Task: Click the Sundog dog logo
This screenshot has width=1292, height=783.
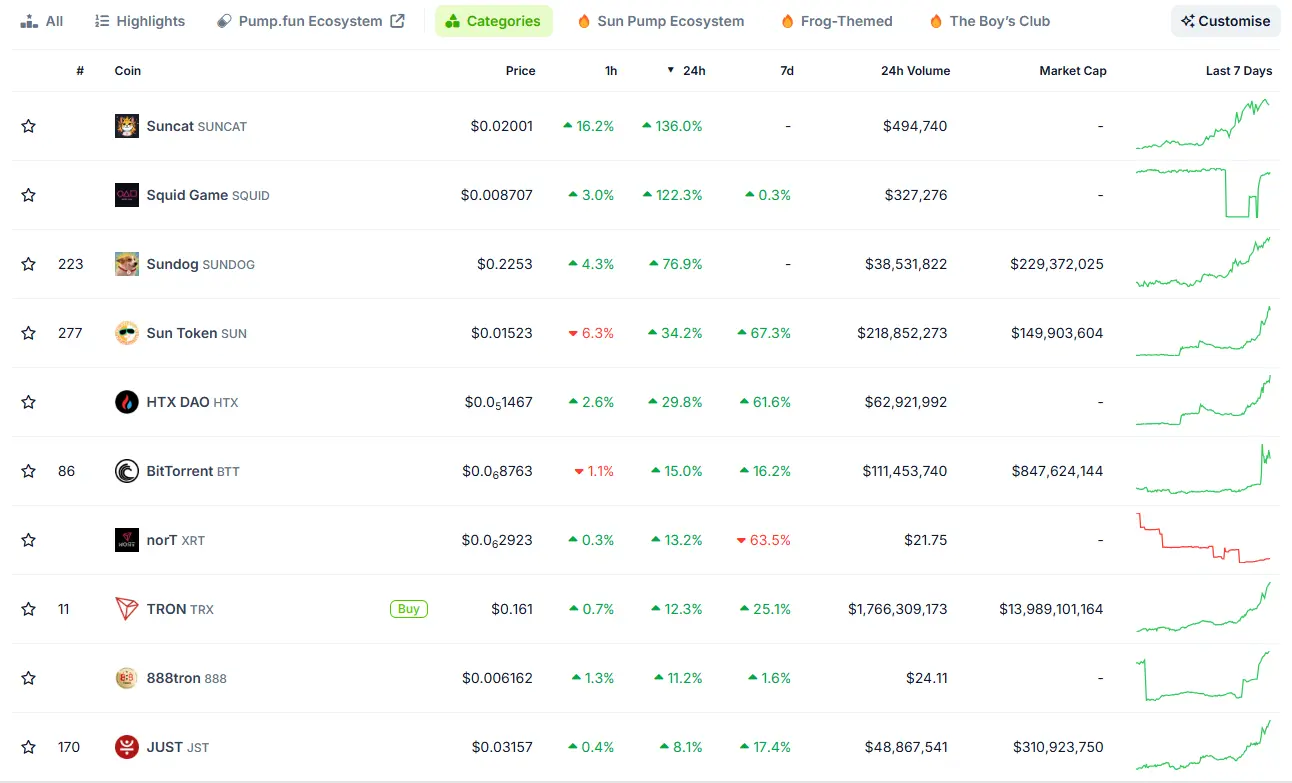Action: pyautogui.click(x=127, y=264)
